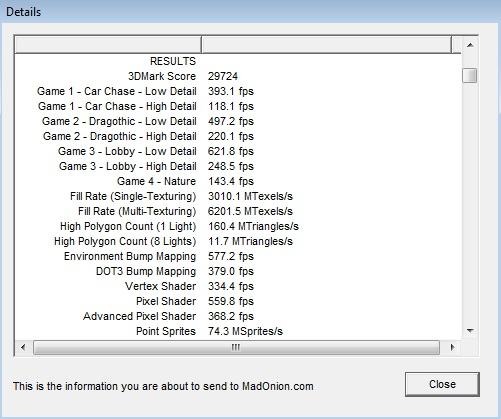Select Environment Bump Mapping label
Screen dimensions: 501x419
click(x=130, y=256)
